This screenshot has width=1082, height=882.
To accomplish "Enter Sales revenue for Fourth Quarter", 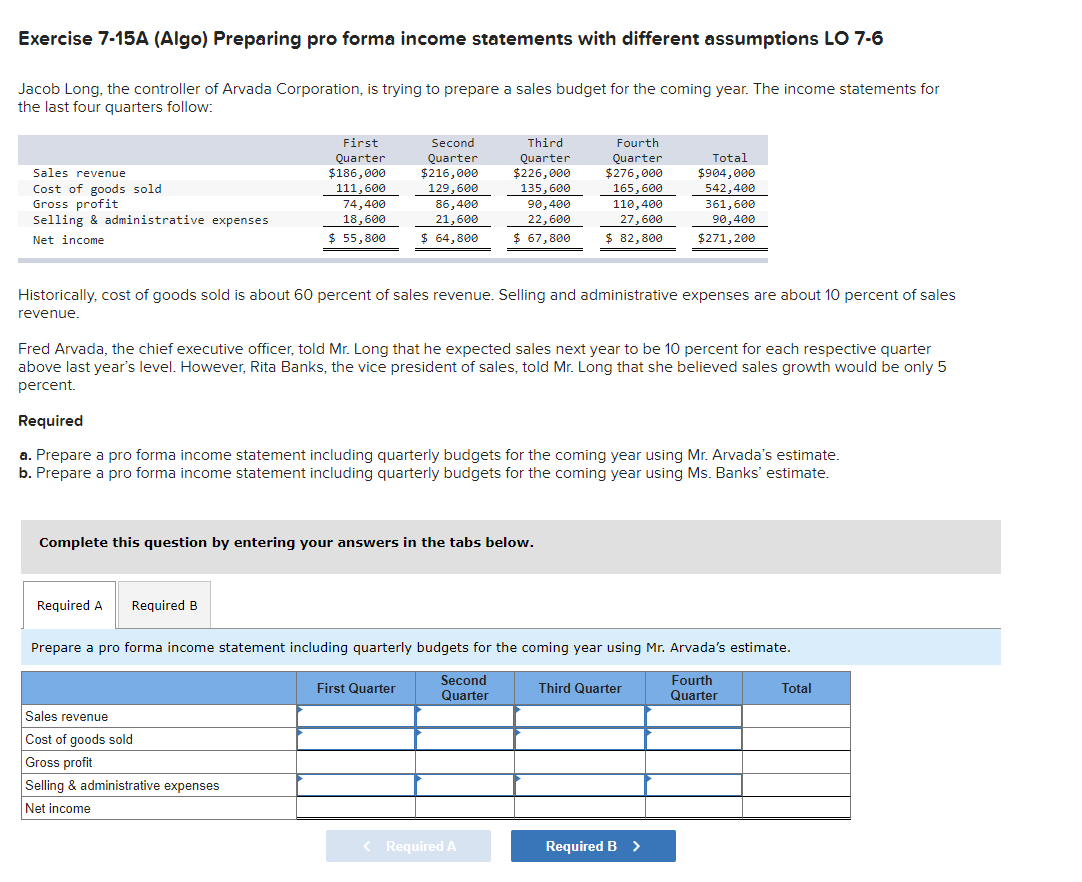I will 693,715.
